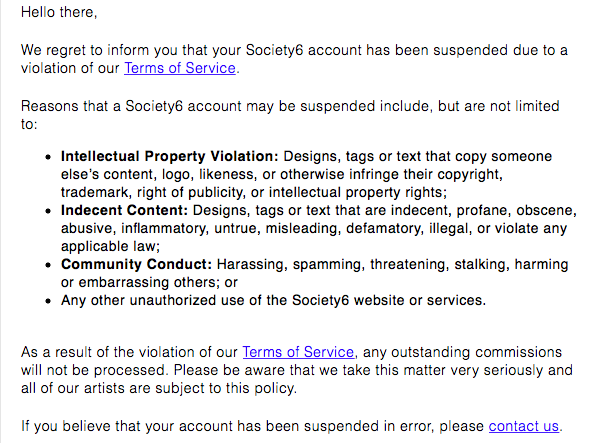Click 'all of our artists are subject' line
Viewport: 598px width, 443px height.
pos(159,388)
